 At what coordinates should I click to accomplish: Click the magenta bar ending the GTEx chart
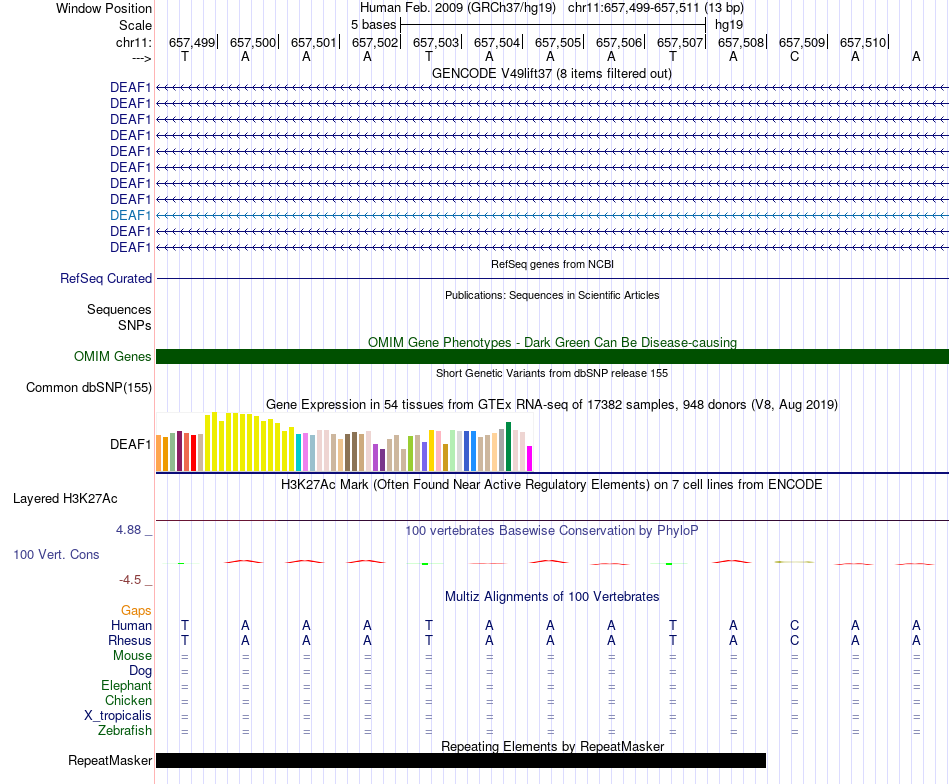click(x=530, y=459)
